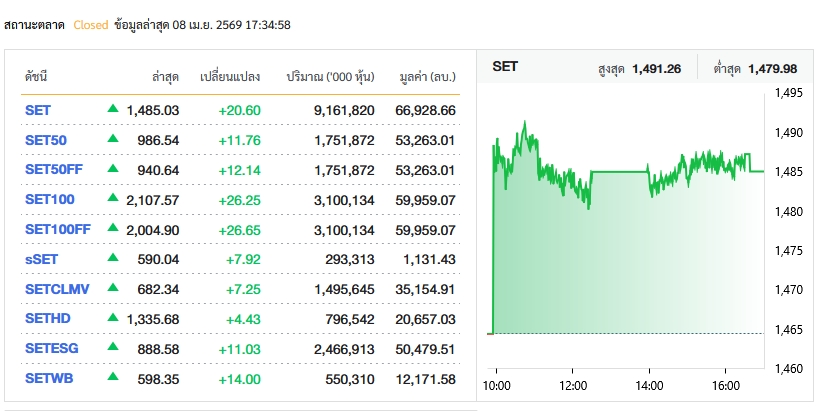Click the green triangle next to SET50FF
818x411 pixels.
pyautogui.click(x=113, y=169)
